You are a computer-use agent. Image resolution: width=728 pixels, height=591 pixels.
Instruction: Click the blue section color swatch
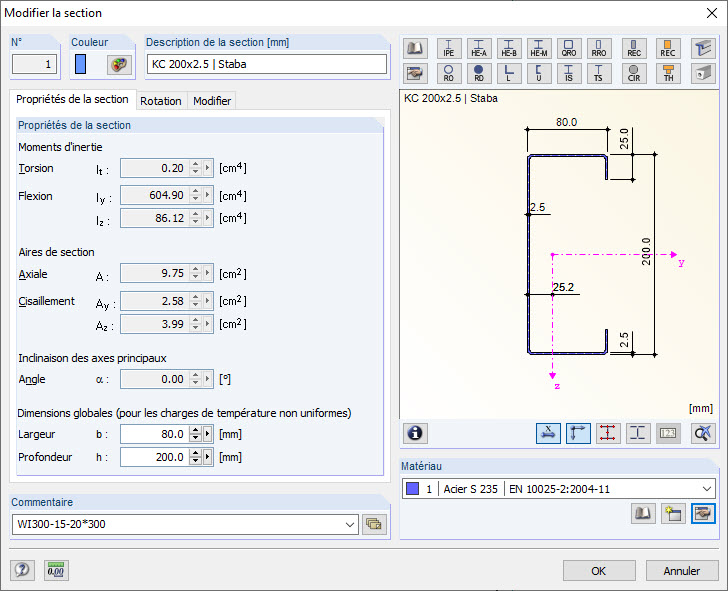pyautogui.click(x=80, y=64)
